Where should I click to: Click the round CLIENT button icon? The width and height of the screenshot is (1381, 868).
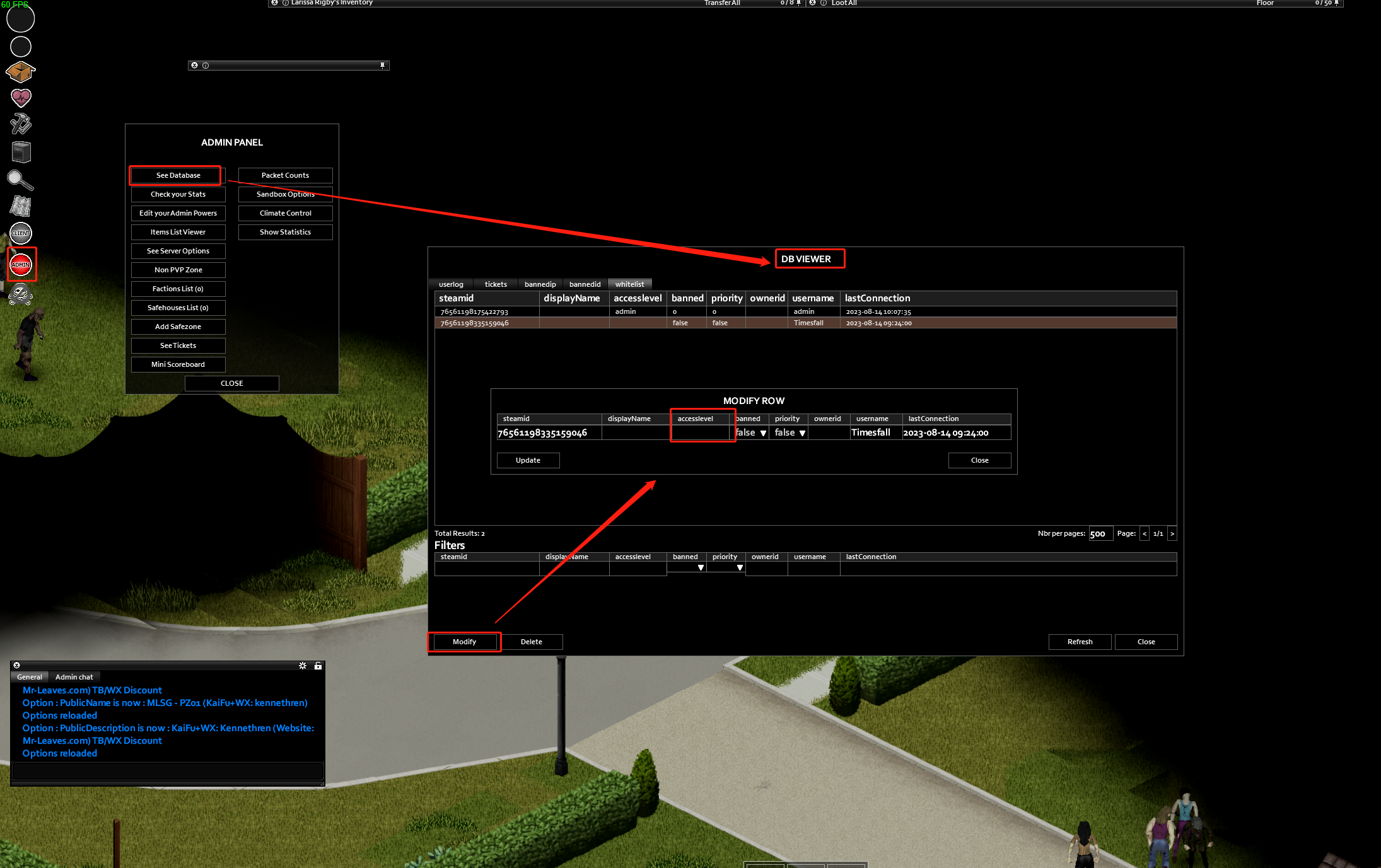tap(21, 233)
